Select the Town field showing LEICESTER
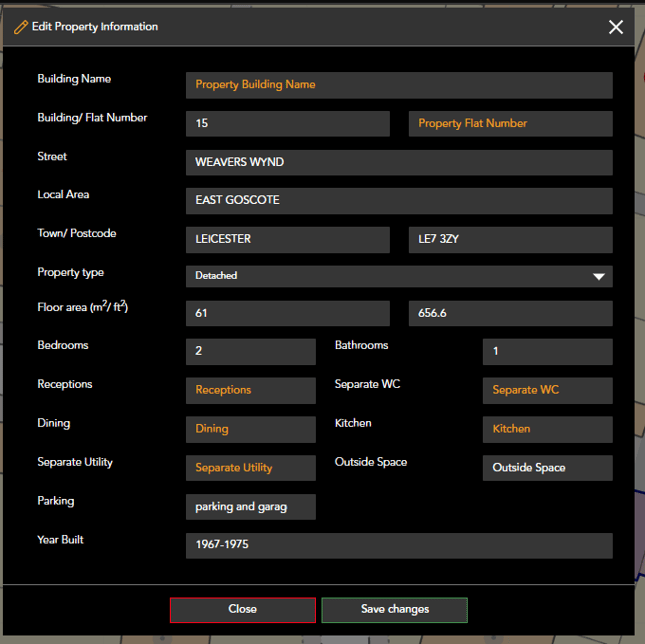Image resolution: width=645 pixels, height=644 pixels. click(x=287, y=240)
